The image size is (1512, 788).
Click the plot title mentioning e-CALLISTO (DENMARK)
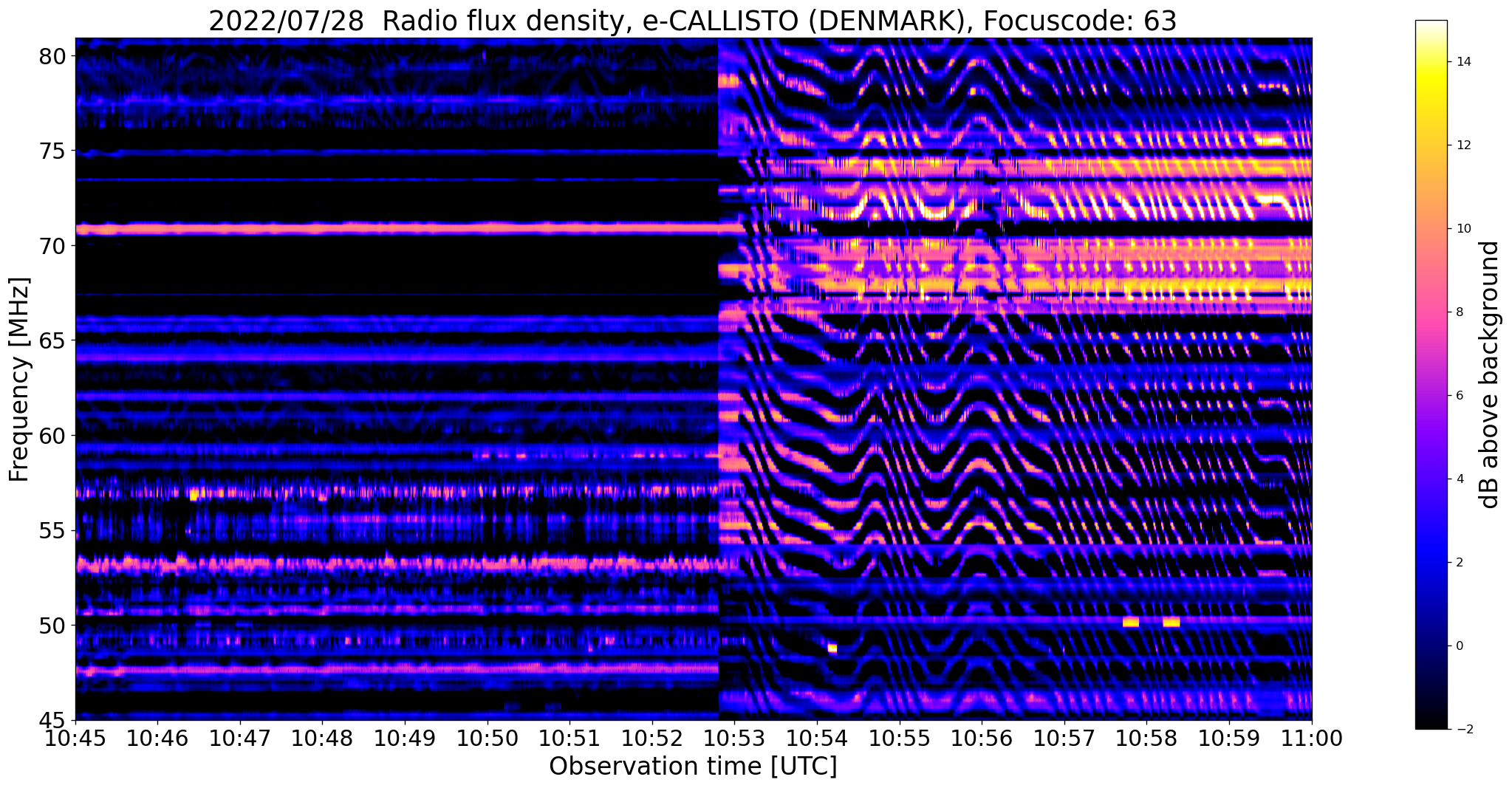(x=693, y=21)
